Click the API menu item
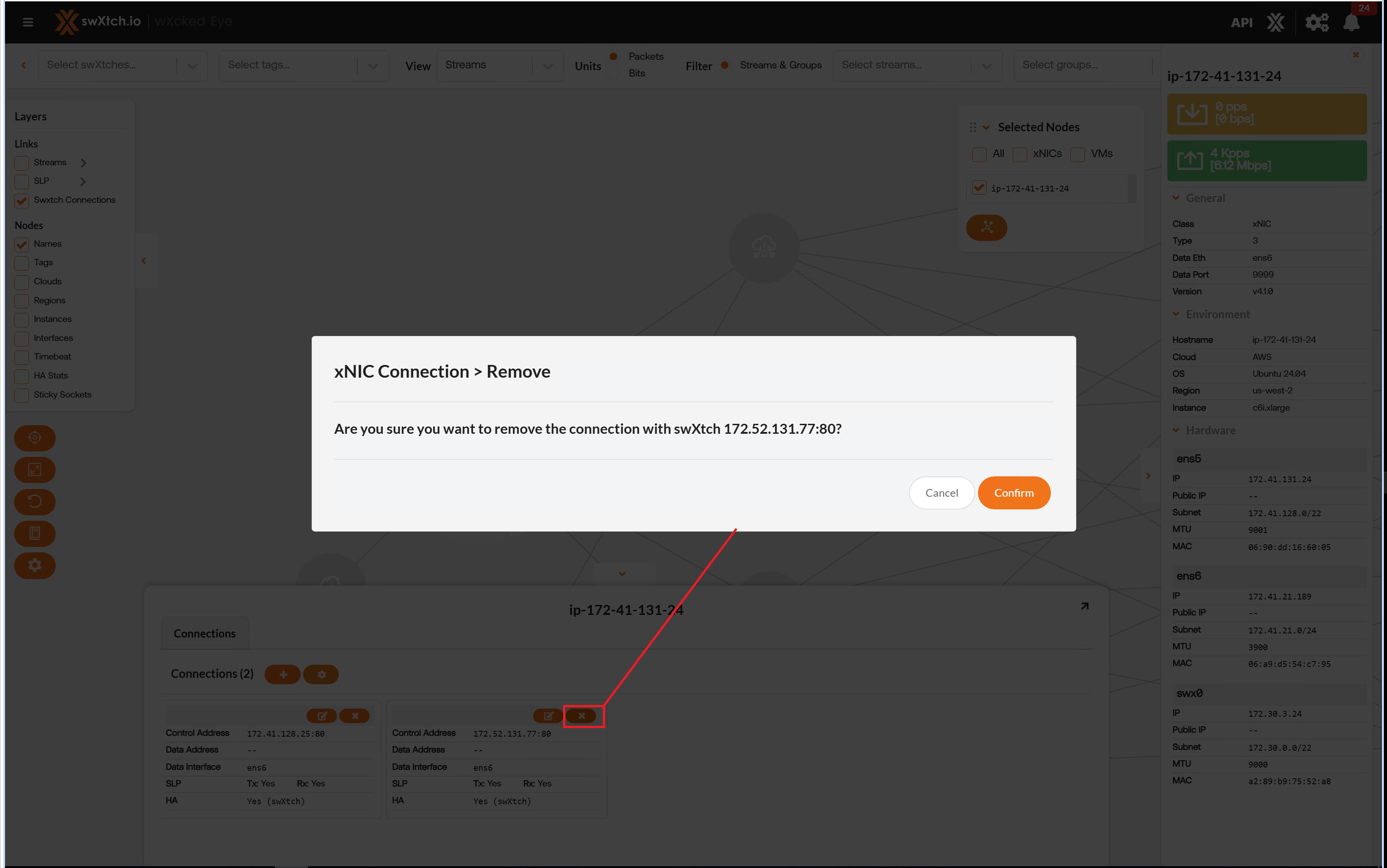The image size is (1387, 868). coord(1241,23)
